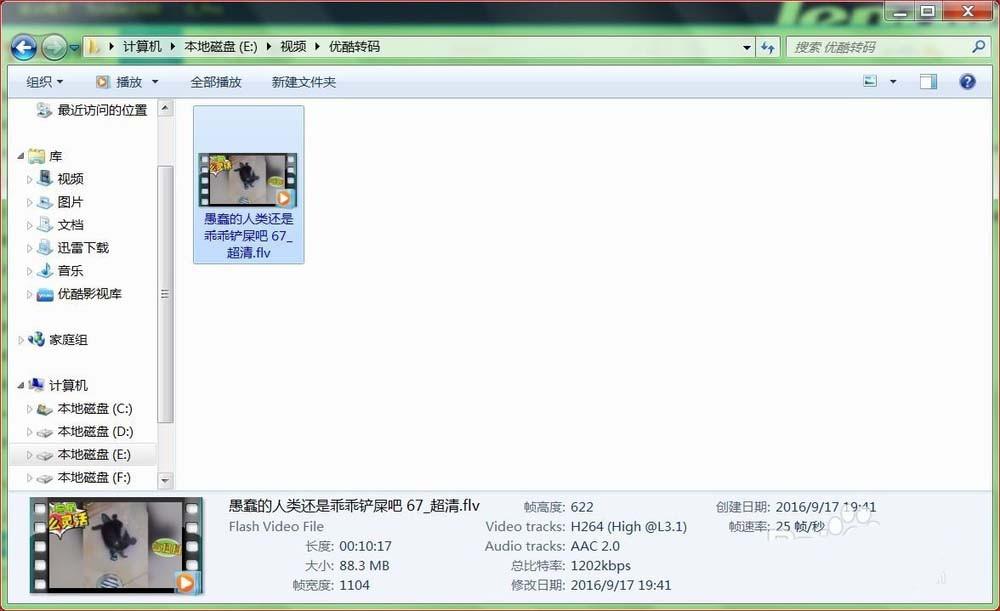This screenshot has height=611, width=1000.
Task: Expand the 视频 library in the sidebar
Action: tap(30, 178)
